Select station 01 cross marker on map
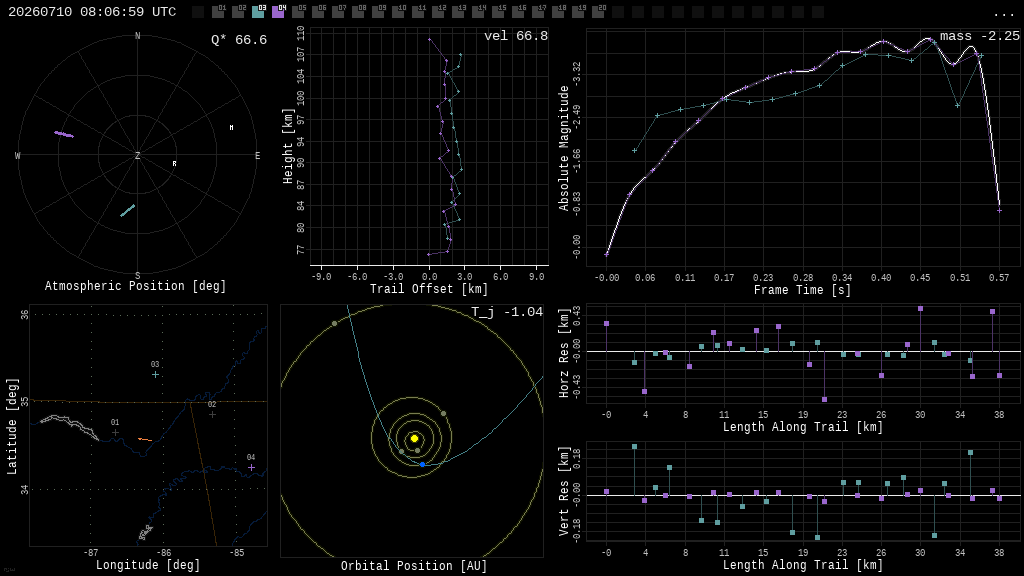1024x576 pixels. 116,432
